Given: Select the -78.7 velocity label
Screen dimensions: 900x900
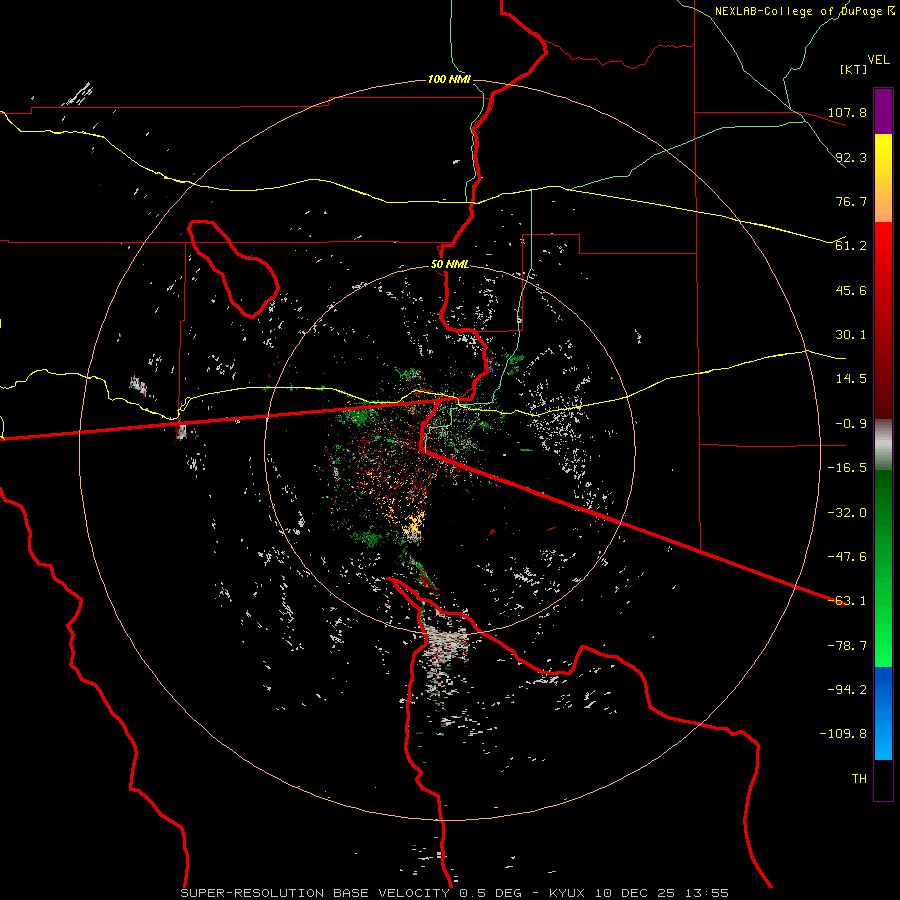Looking at the screenshot, I should tap(847, 646).
